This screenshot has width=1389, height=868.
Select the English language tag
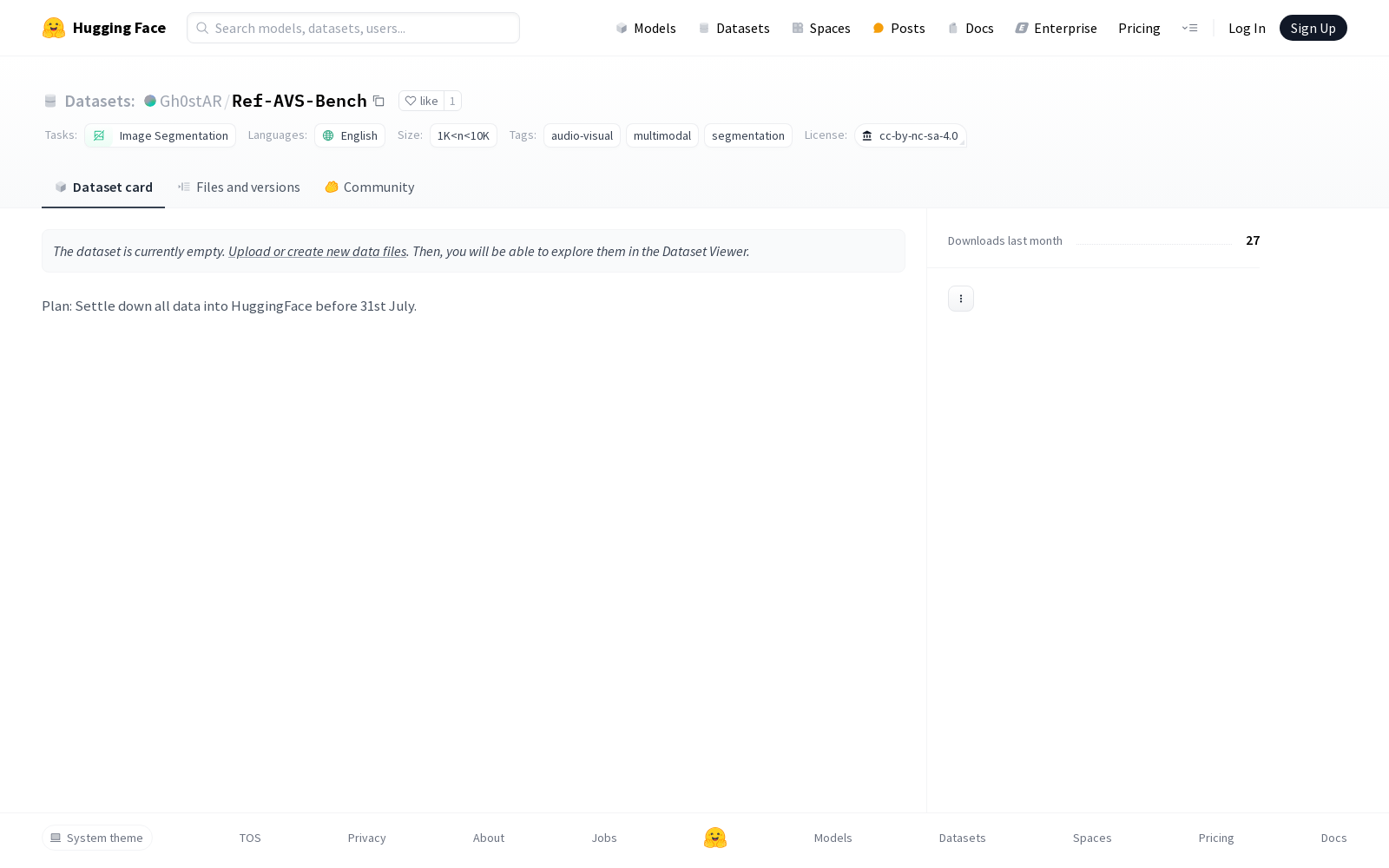350,135
